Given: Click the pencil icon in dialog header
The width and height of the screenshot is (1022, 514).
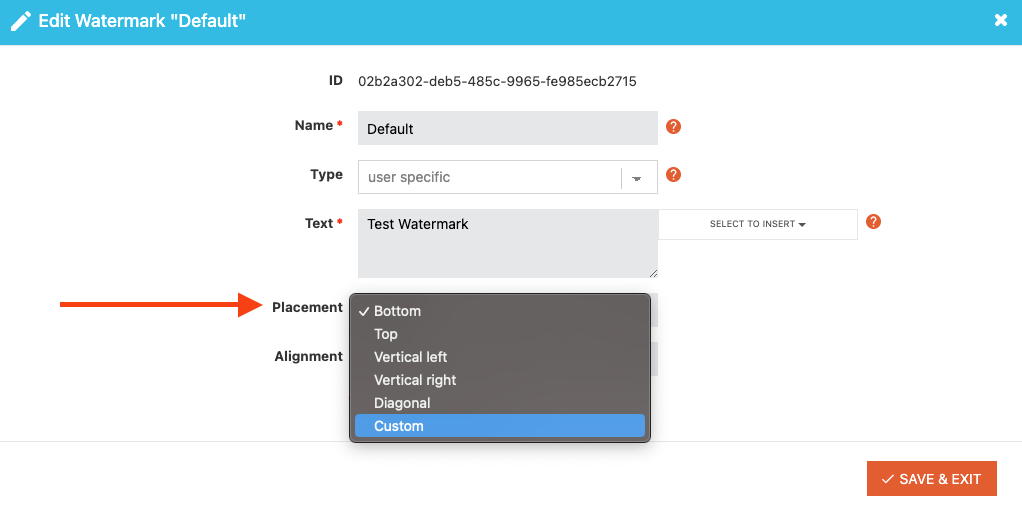Looking at the screenshot, I should (x=21, y=21).
